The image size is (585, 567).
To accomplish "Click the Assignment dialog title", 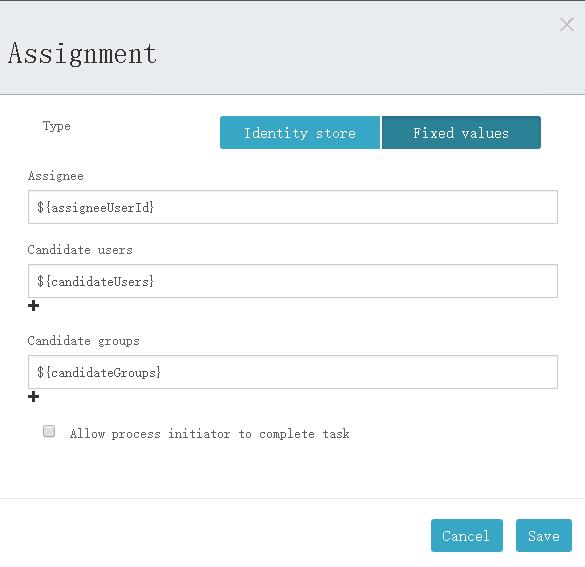I will click(x=82, y=54).
